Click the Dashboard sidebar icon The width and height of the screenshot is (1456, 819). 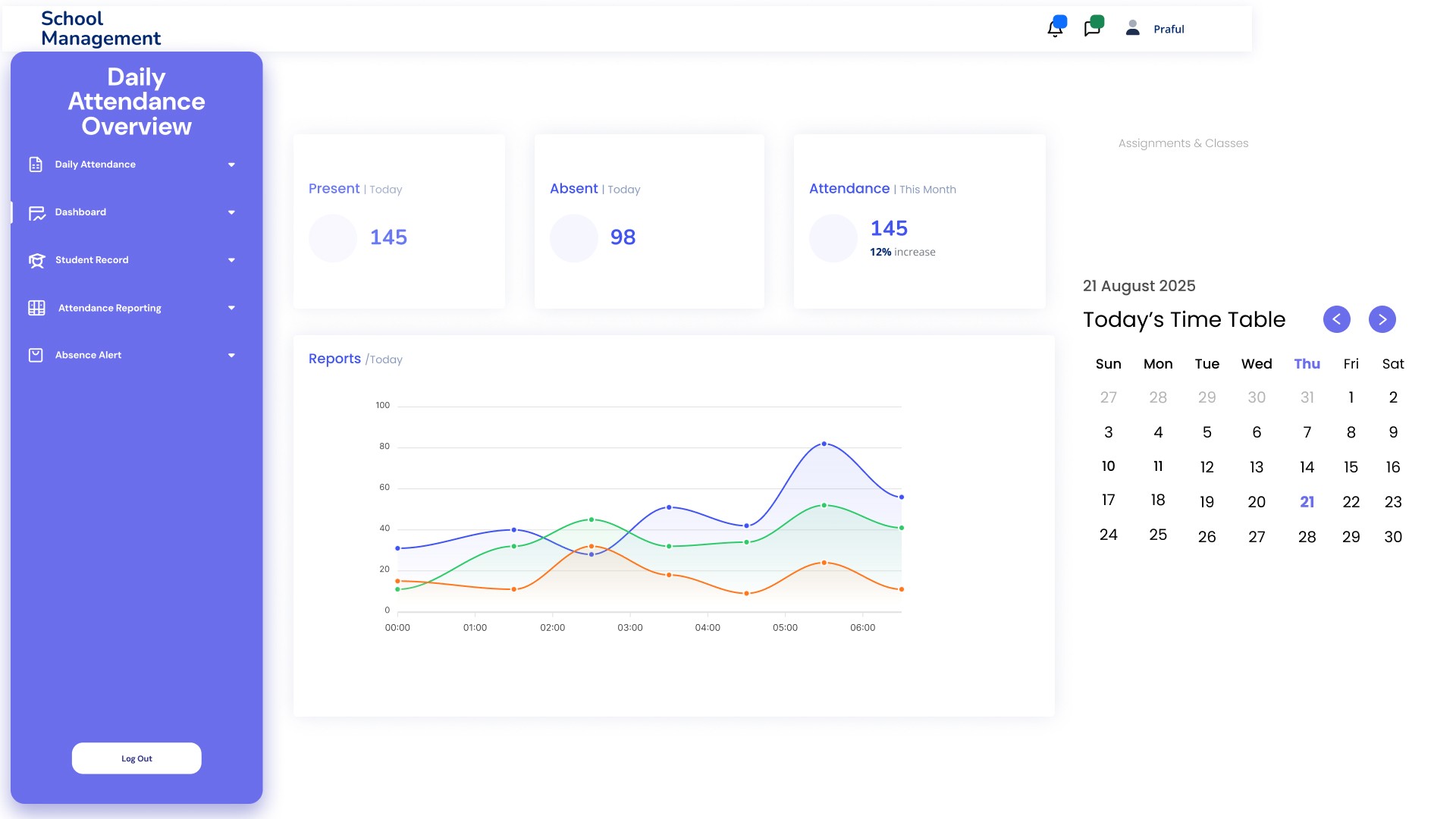(x=36, y=213)
